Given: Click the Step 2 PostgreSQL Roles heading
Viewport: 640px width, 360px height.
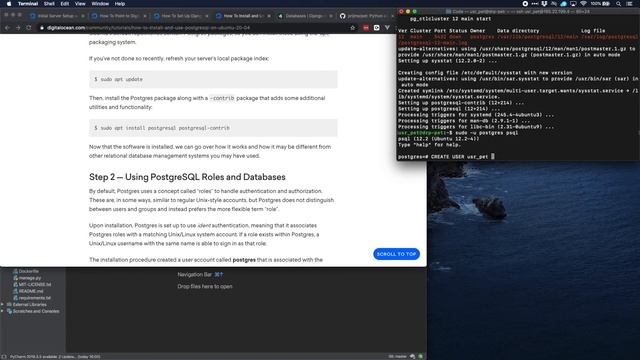Looking at the screenshot, I should 187,177.
